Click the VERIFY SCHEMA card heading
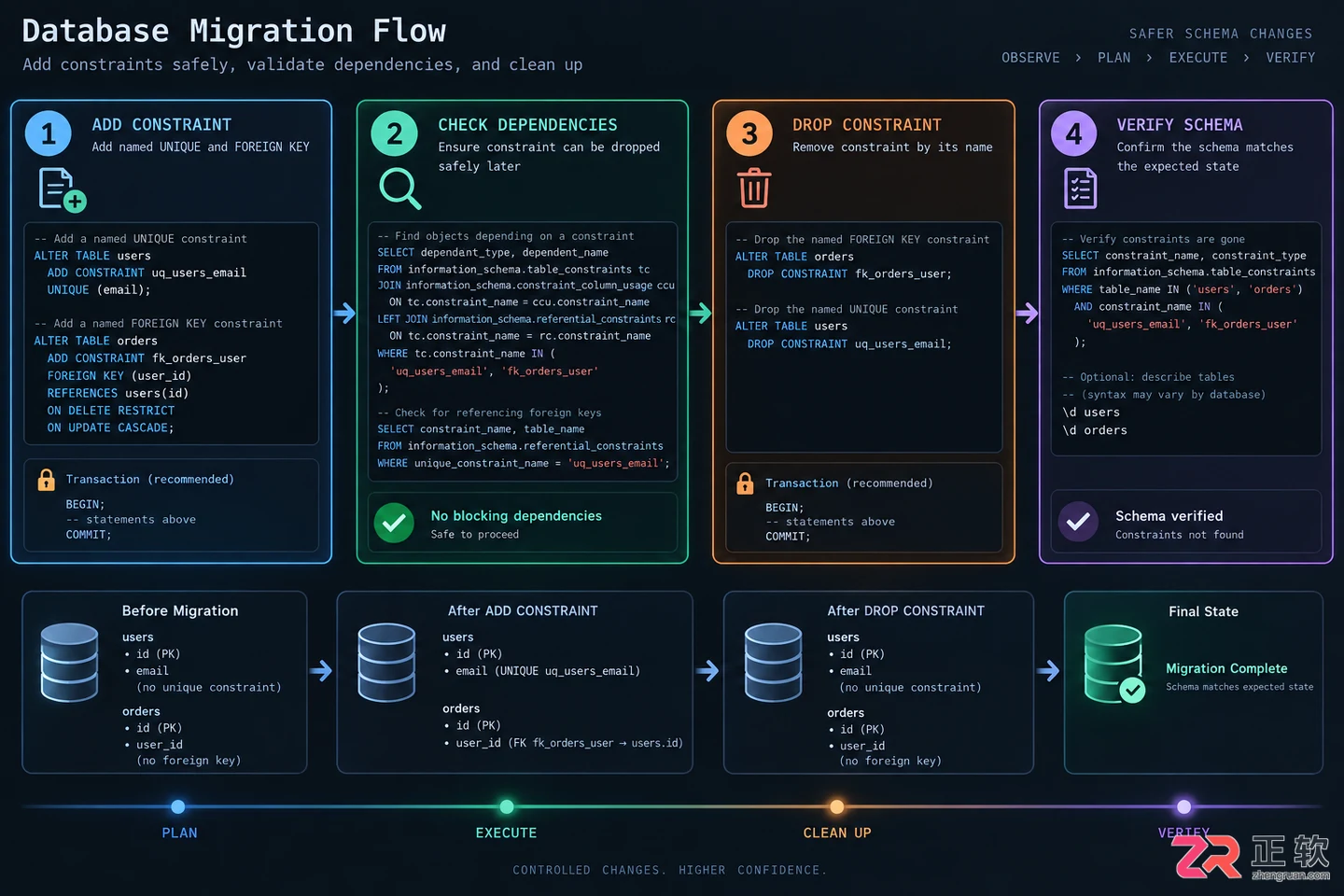 [1180, 125]
